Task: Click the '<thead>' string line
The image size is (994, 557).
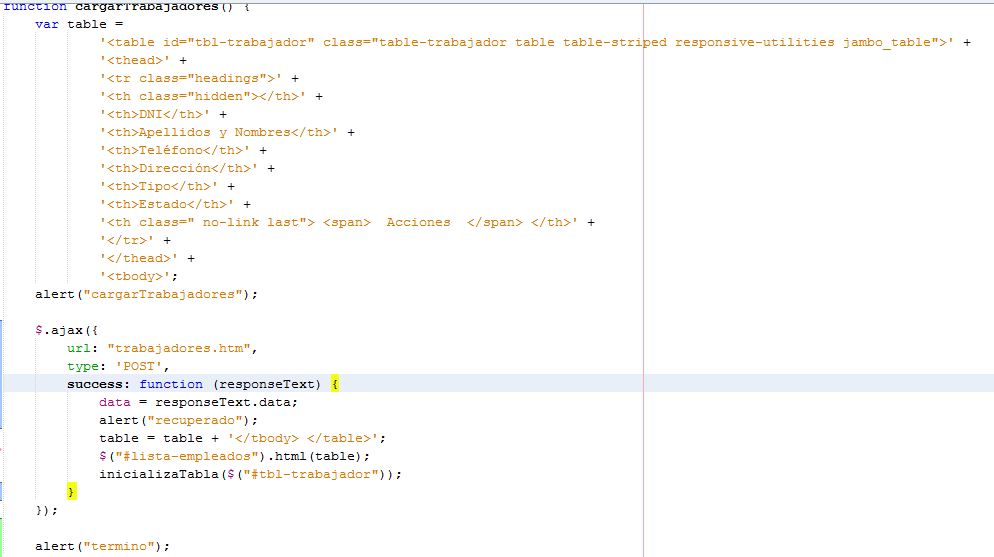Action: (x=143, y=60)
